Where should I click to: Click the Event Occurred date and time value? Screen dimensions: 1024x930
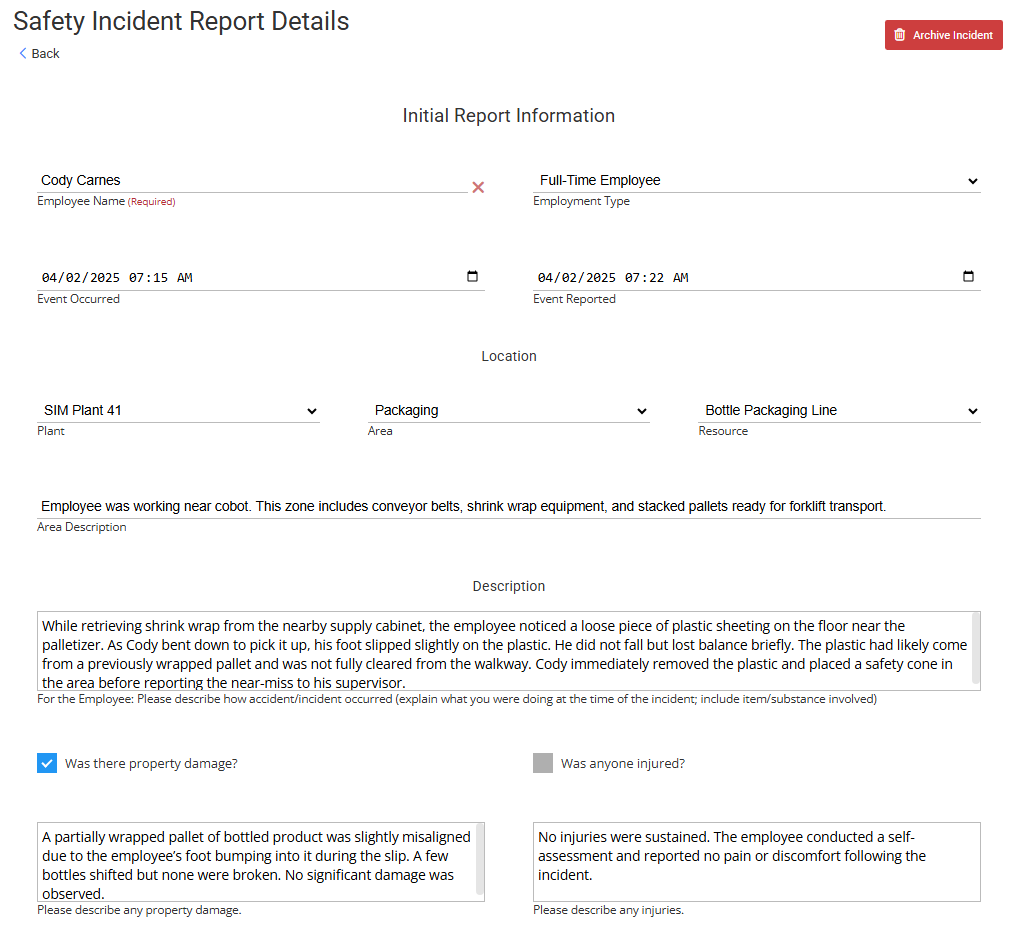tap(117, 278)
